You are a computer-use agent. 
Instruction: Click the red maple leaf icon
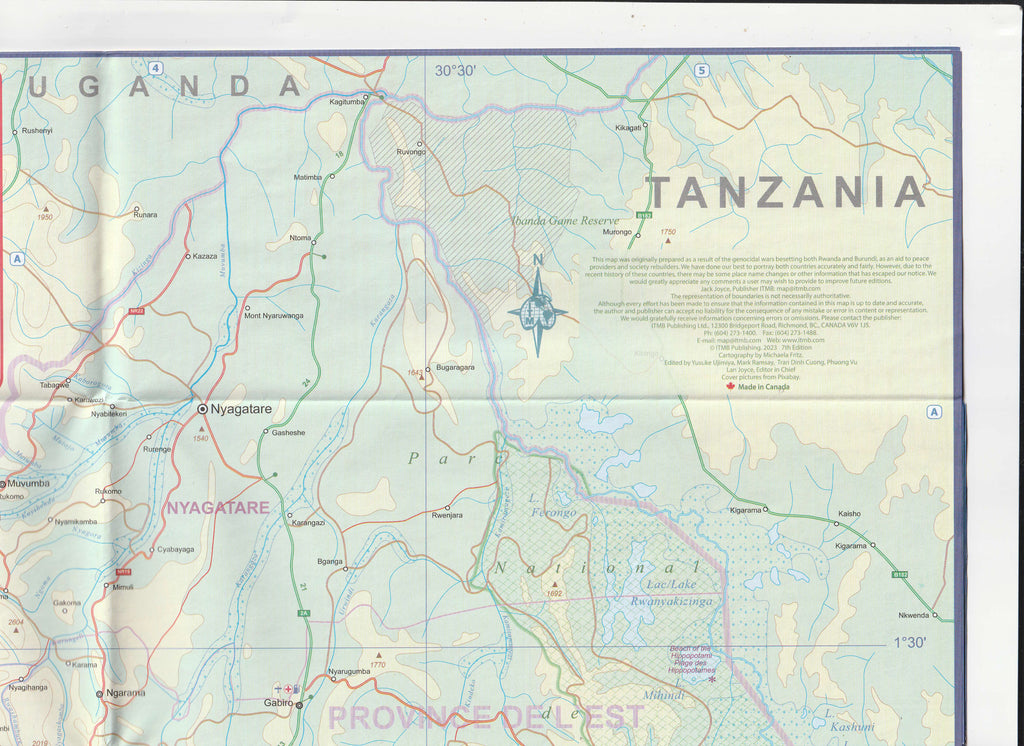tap(730, 387)
